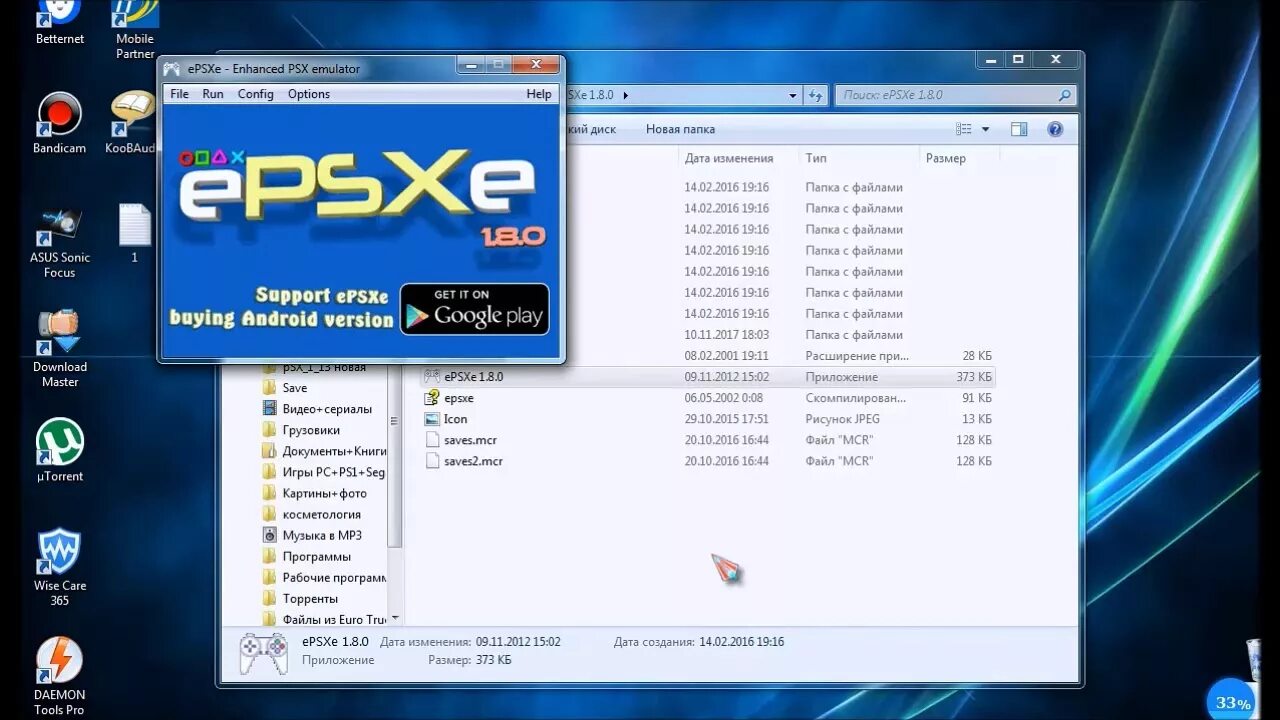Open the Mobile Partner desktop shortcut
This screenshot has width=1280, height=720.
[x=135, y=30]
